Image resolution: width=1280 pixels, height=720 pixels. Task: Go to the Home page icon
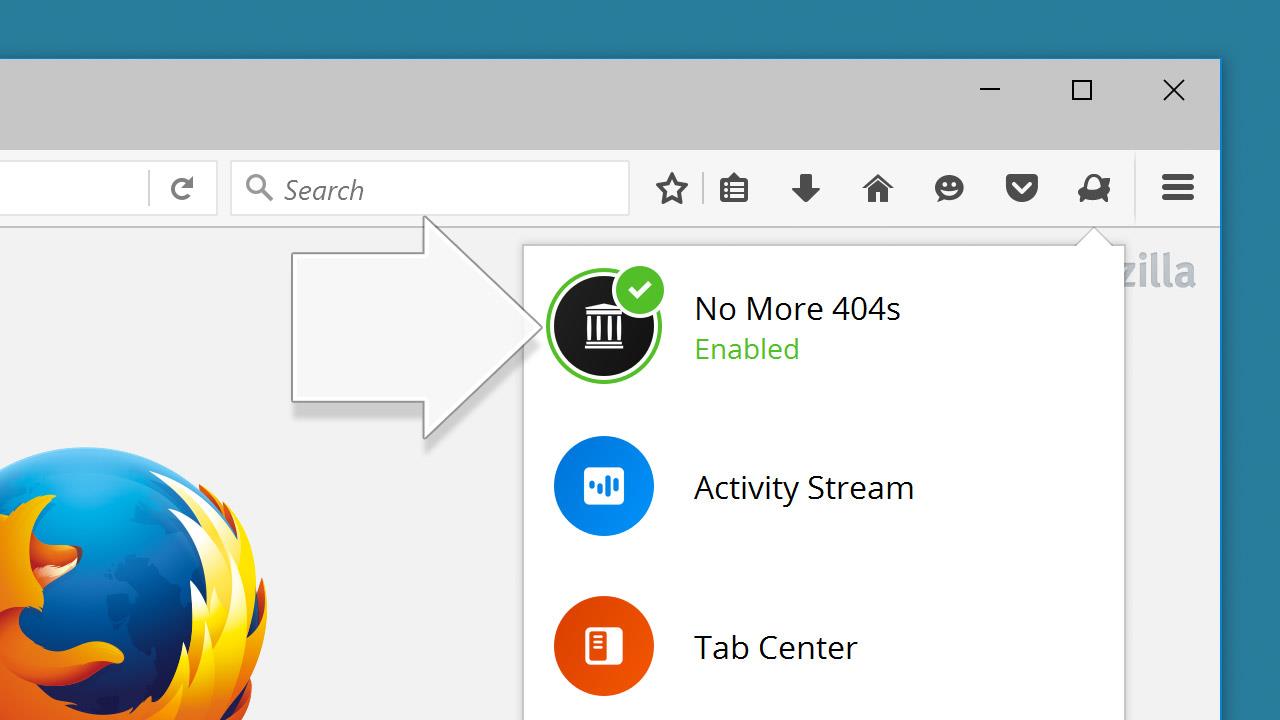[878, 188]
